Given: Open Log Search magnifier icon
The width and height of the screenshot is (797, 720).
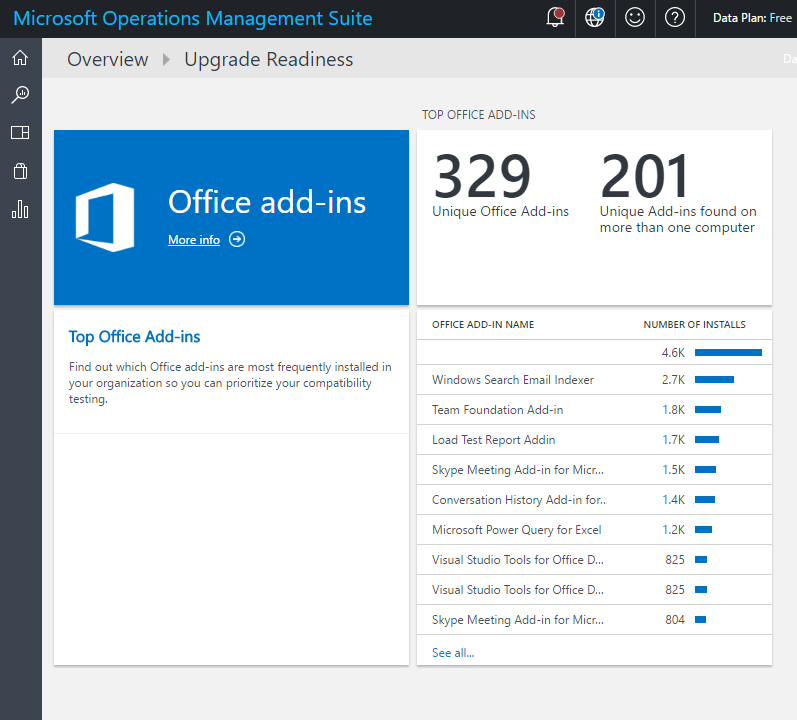Looking at the screenshot, I should point(20,95).
